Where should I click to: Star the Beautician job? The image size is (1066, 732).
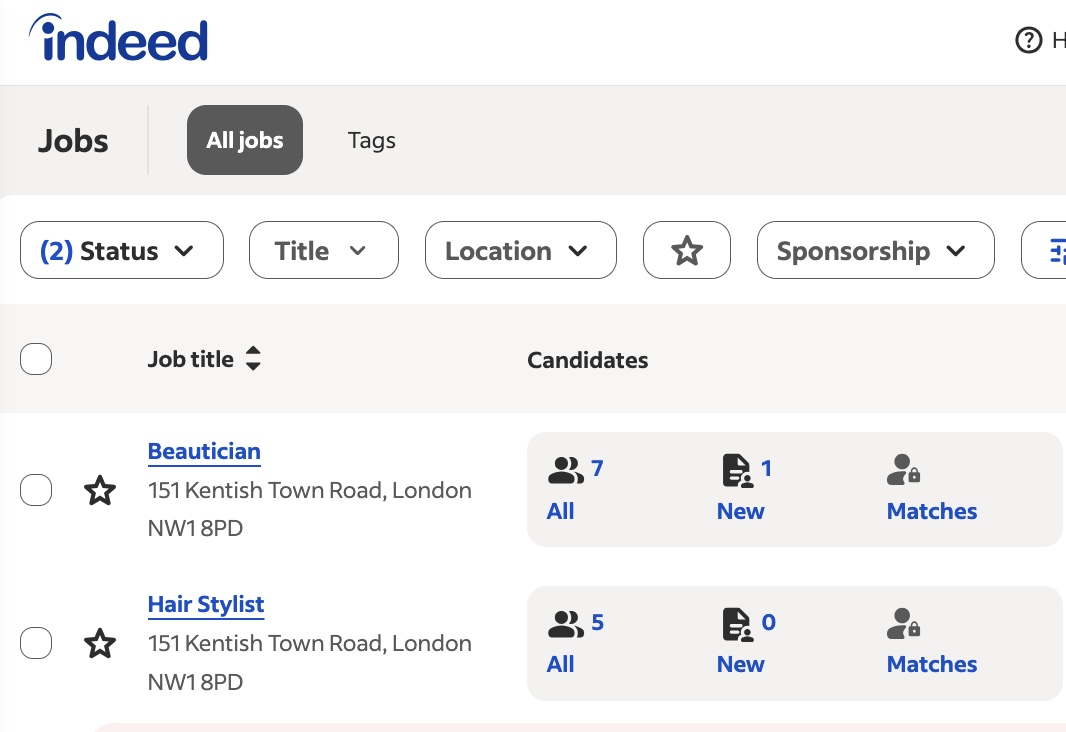pyautogui.click(x=99, y=490)
